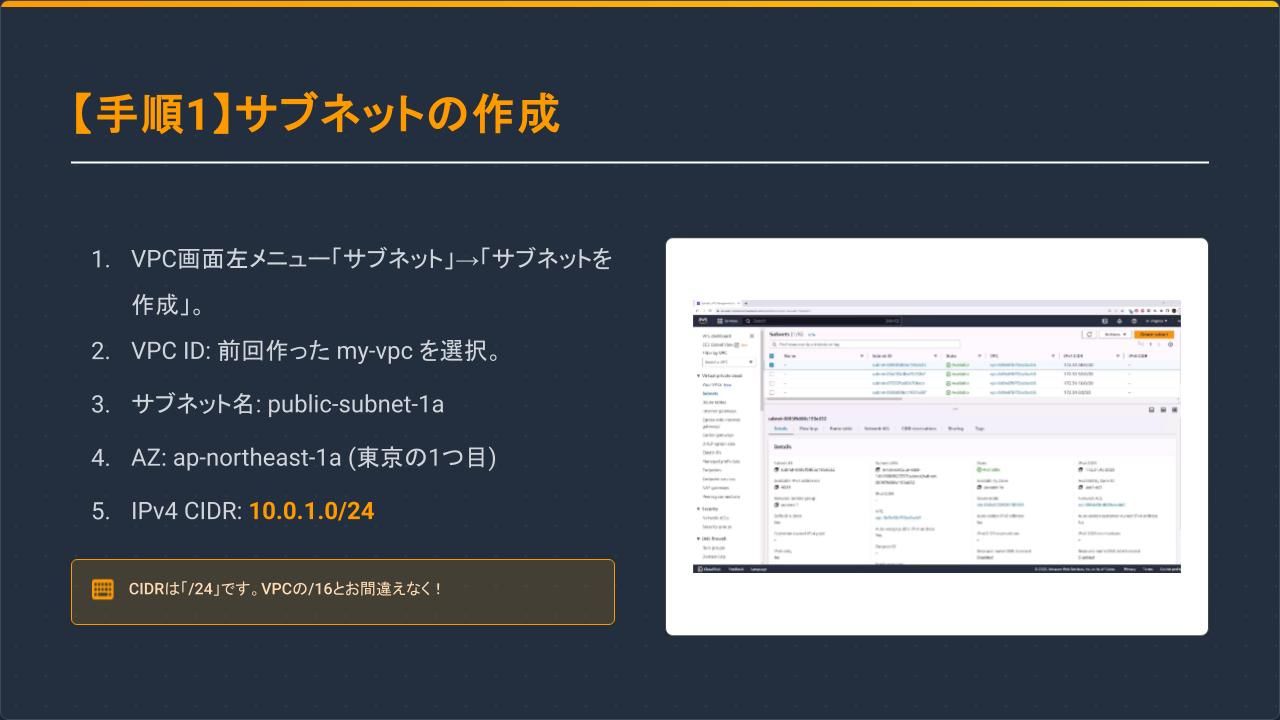Click the AWS logo in the navigation bar

(x=703, y=321)
